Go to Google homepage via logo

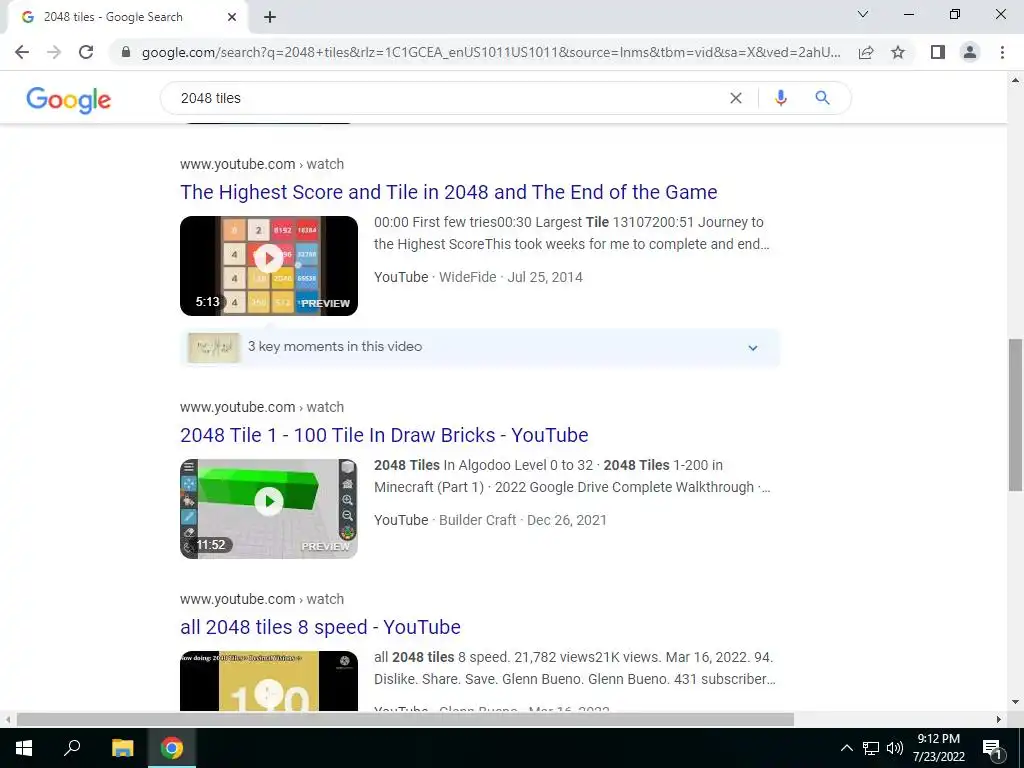69,99
